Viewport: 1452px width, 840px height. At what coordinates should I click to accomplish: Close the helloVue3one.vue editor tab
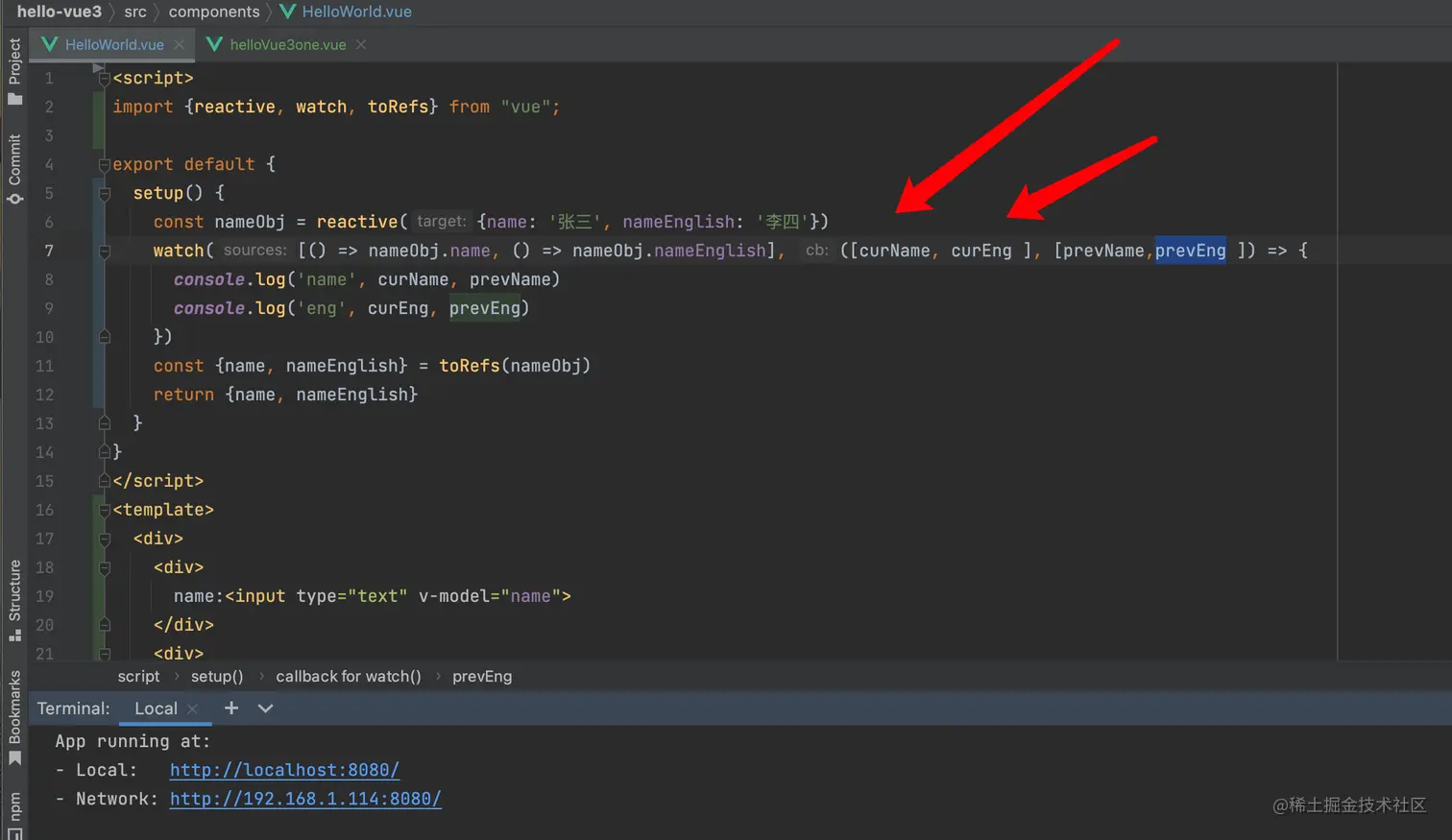tap(361, 44)
